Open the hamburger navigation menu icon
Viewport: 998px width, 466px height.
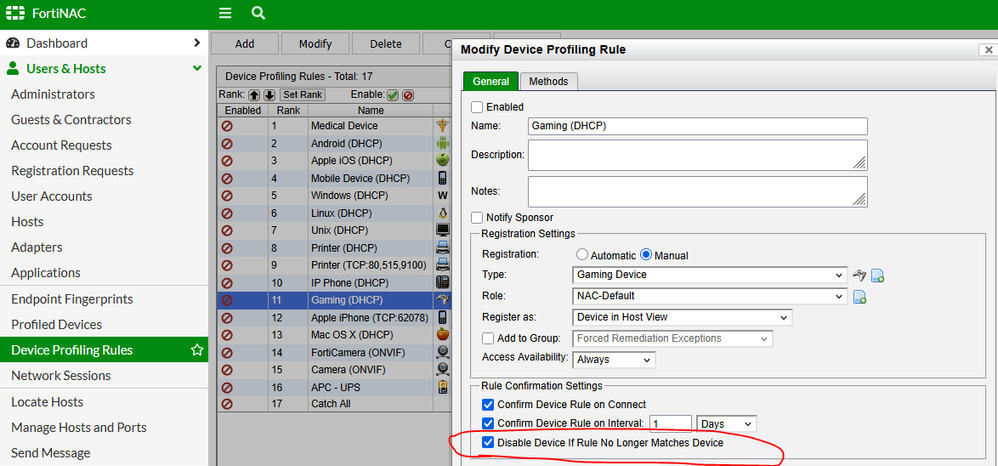coord(225,13)
